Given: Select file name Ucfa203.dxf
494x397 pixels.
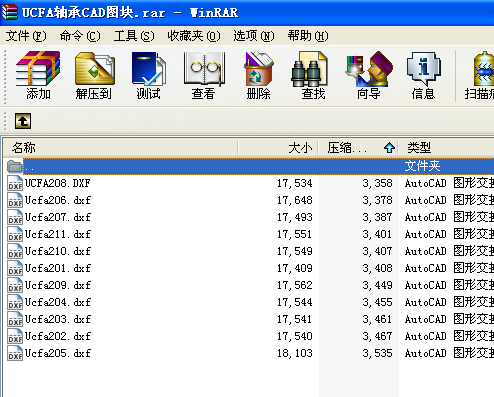Looking at the screenshot, I should click(x=58, y=319).
